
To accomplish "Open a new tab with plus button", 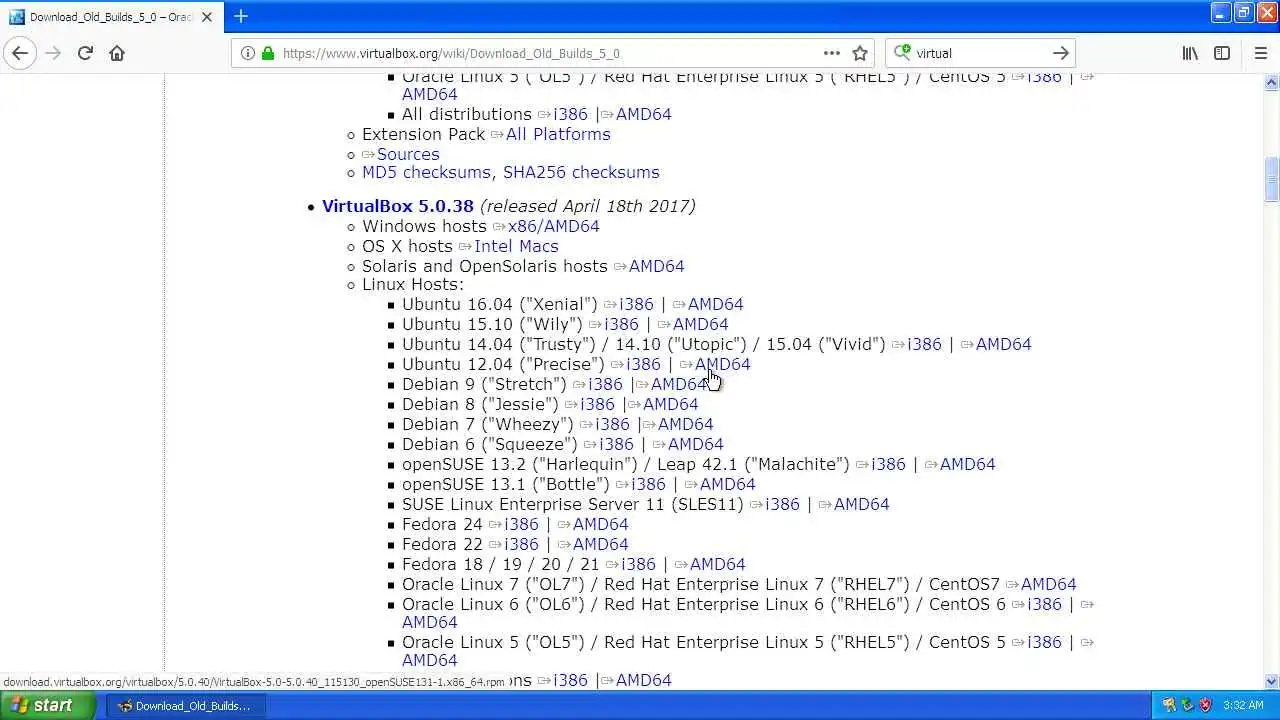I will [x=241, y=16].
